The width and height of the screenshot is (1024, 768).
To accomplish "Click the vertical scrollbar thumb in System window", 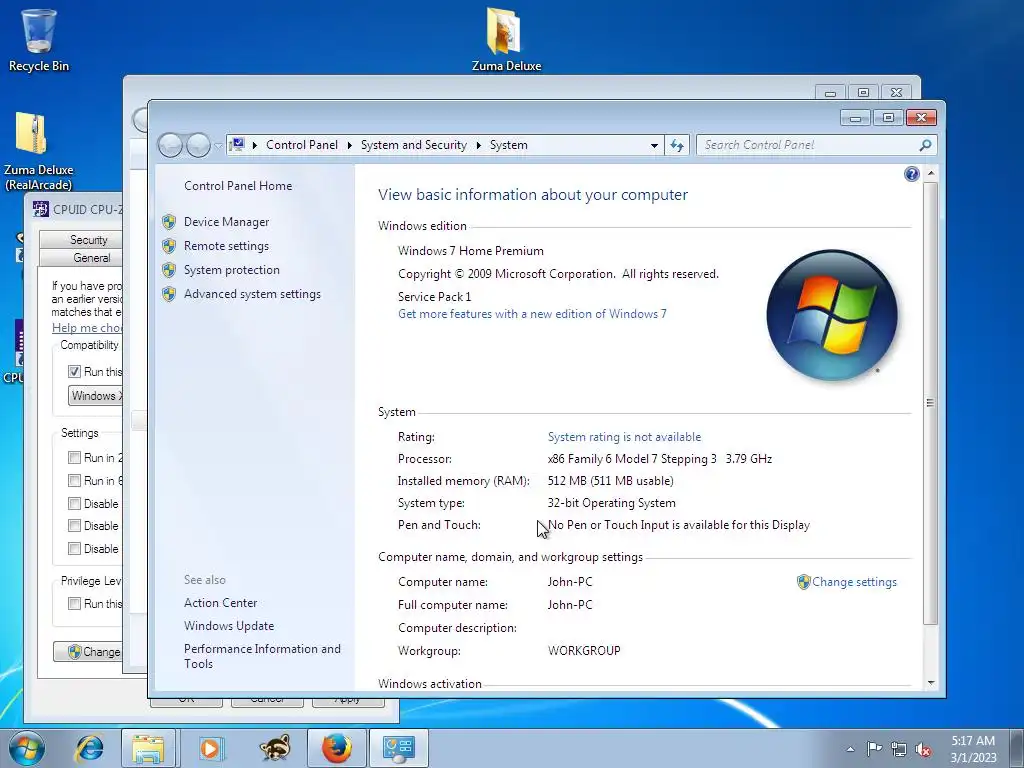I will coord(931,403).
